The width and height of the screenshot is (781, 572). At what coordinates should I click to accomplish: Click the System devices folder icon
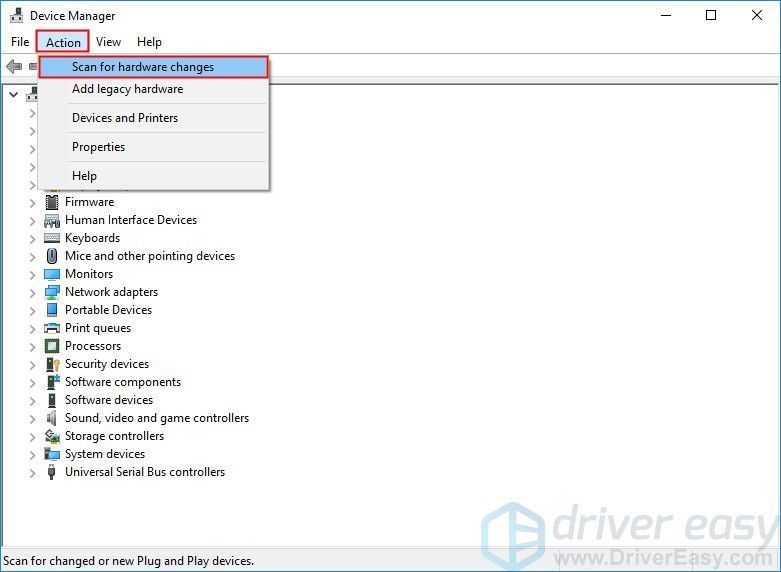pyautogui.click(x=52, y=454)
